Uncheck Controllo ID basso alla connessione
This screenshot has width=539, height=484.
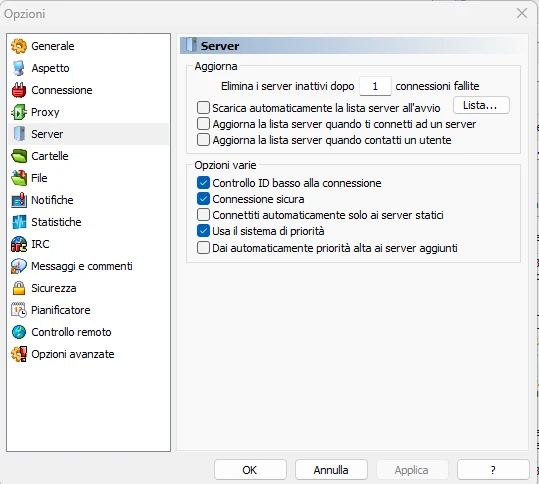tap(203, 183)
